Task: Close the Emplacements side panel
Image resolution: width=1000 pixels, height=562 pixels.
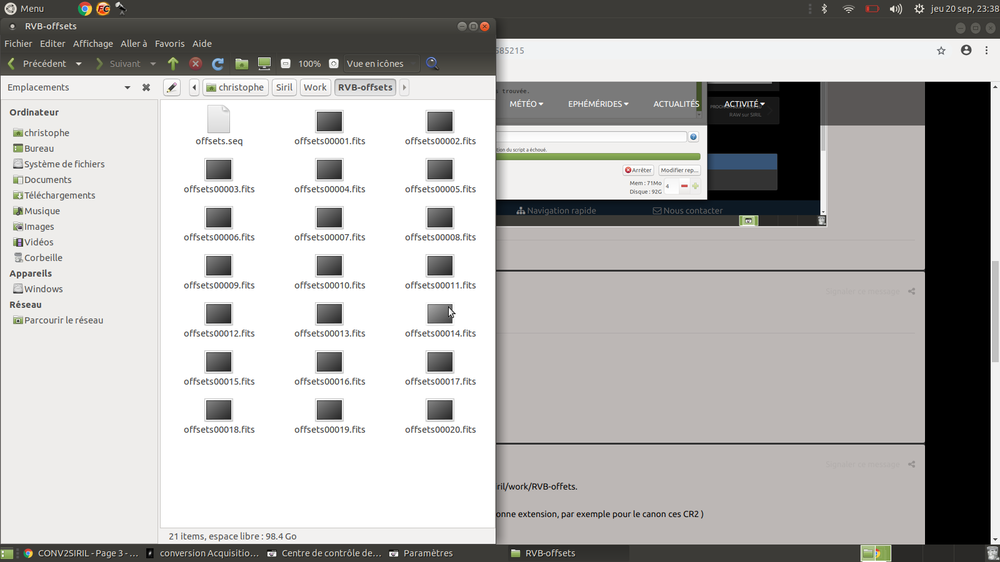Action: pos(146,87)
